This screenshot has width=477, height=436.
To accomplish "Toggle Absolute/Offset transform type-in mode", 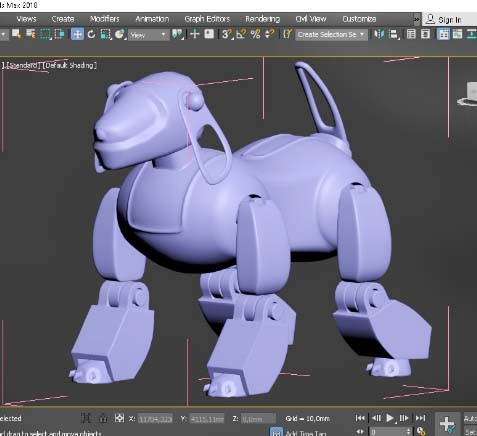I will pyautogui.click(x=119, y=418).
